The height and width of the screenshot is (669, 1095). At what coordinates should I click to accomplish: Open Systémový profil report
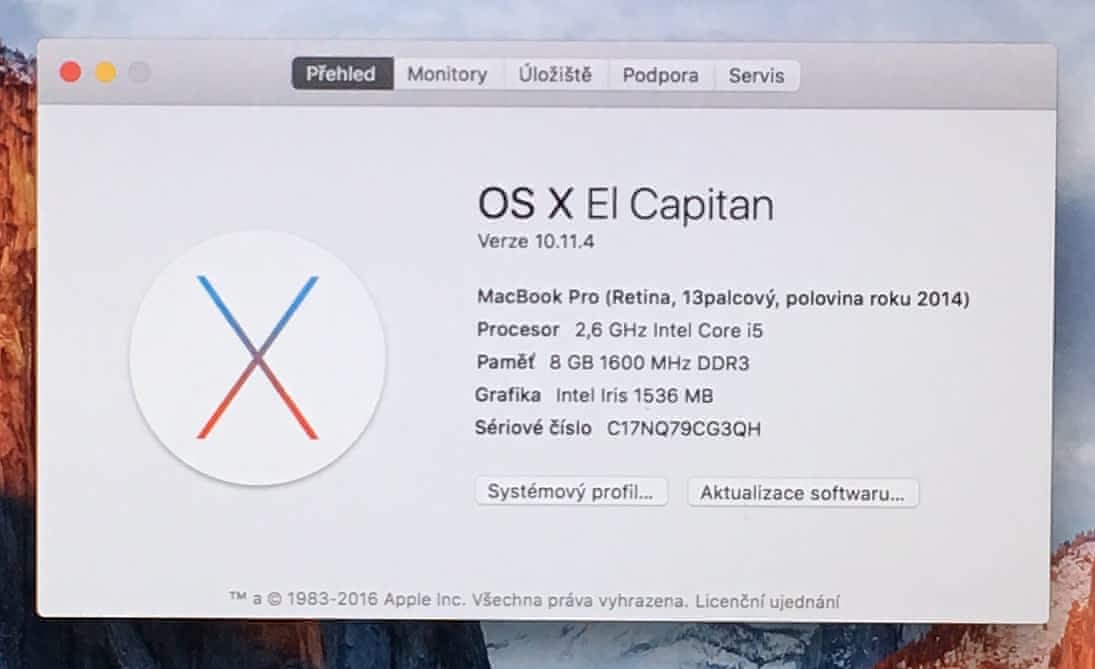[x=571, y=492]
